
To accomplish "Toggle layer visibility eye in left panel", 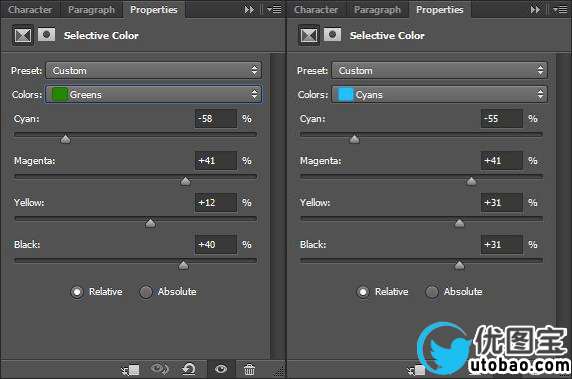I will coord(221,369).
